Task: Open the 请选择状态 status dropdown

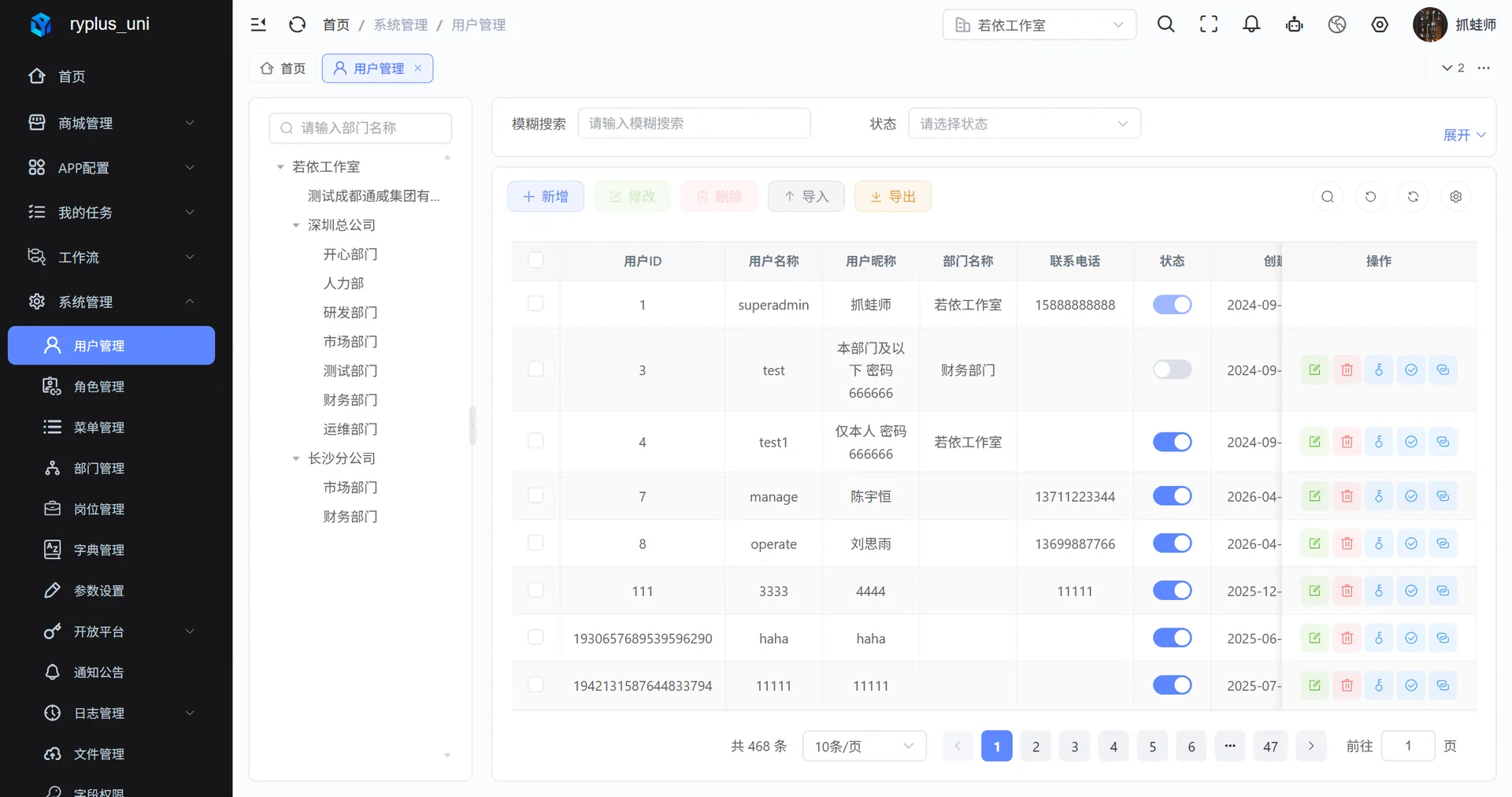Action: [1024, 124]
